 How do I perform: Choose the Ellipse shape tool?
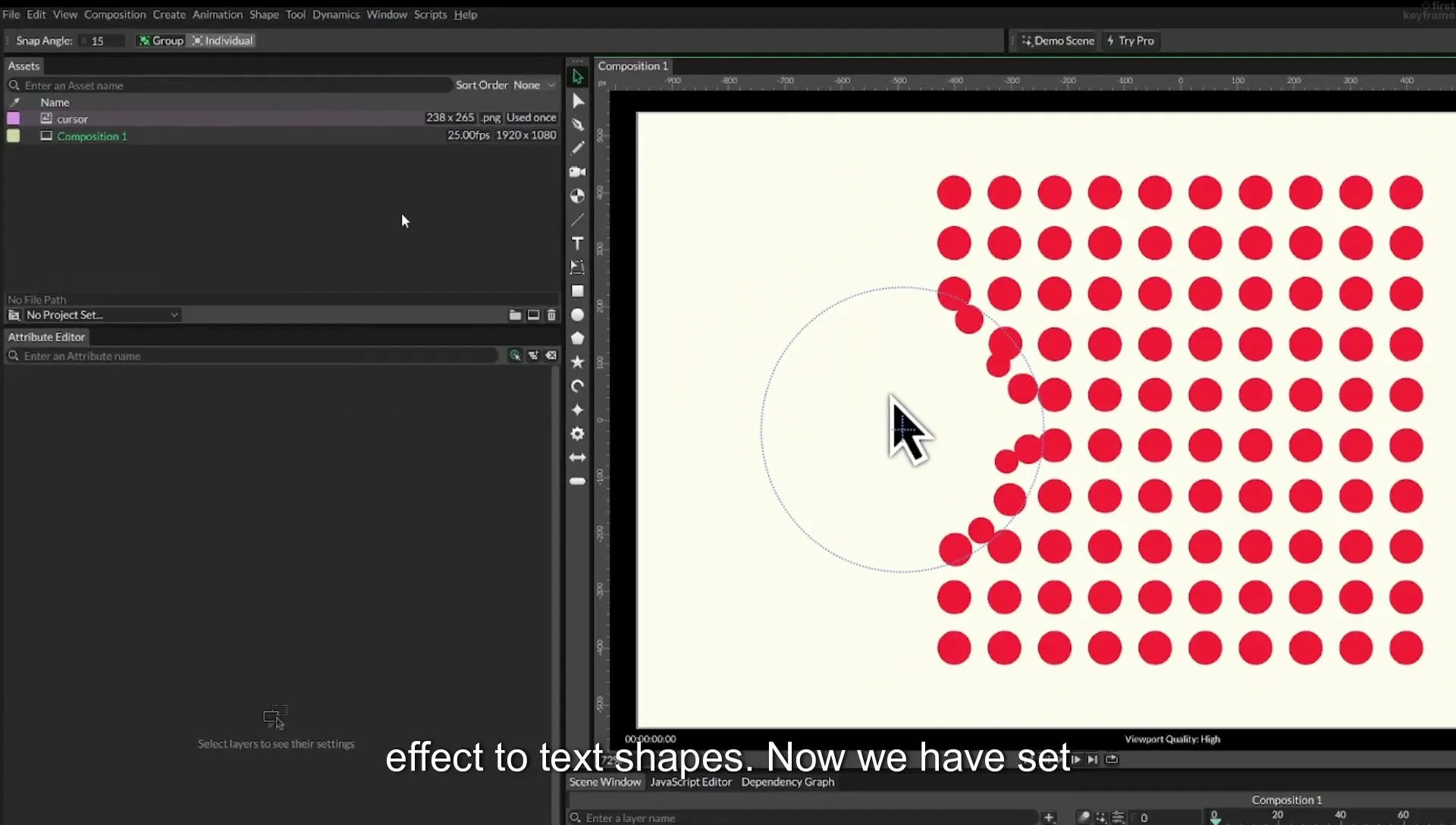coord(578,315)
